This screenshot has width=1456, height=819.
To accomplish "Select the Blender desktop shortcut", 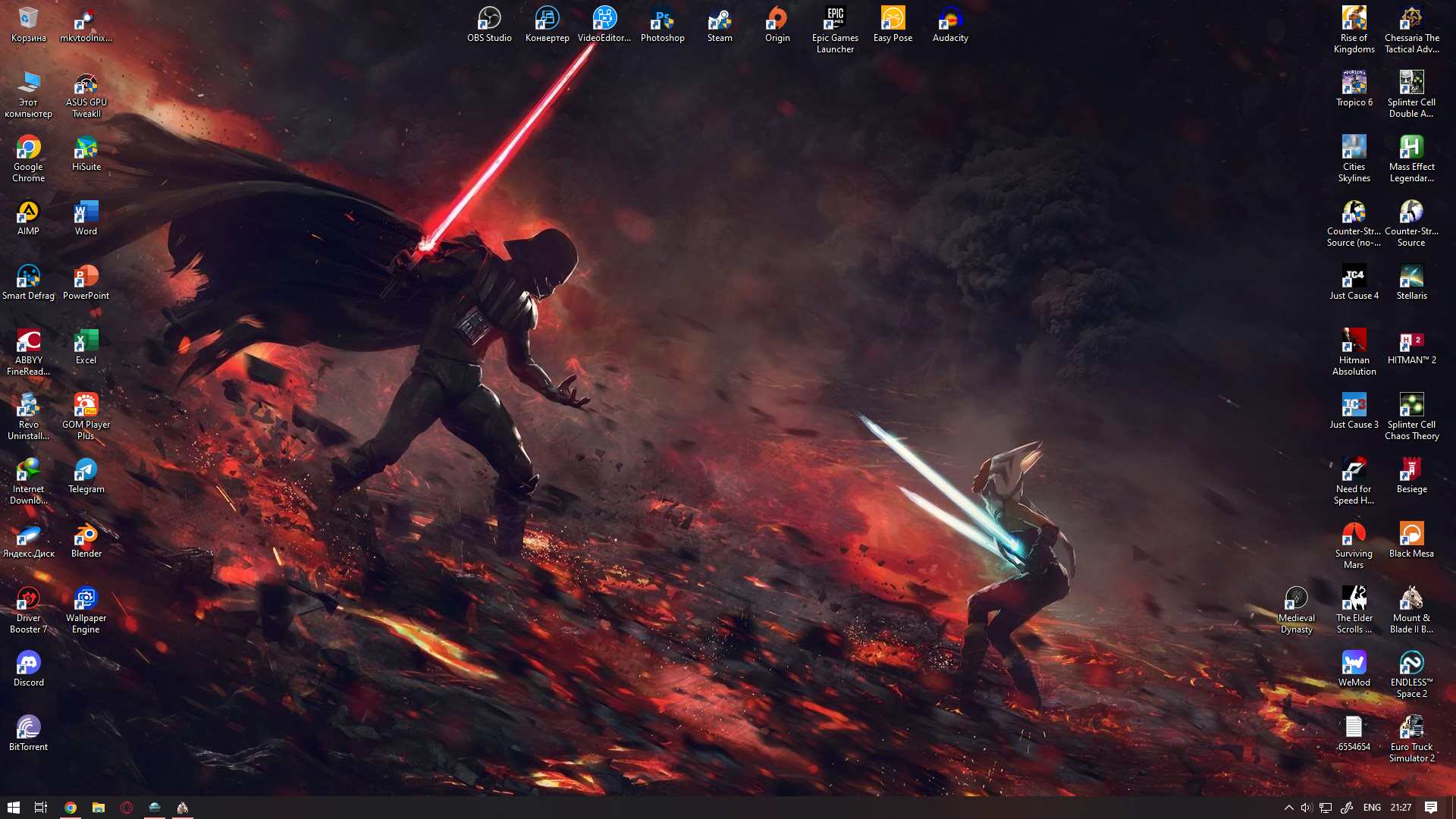I will pos(86,540).
